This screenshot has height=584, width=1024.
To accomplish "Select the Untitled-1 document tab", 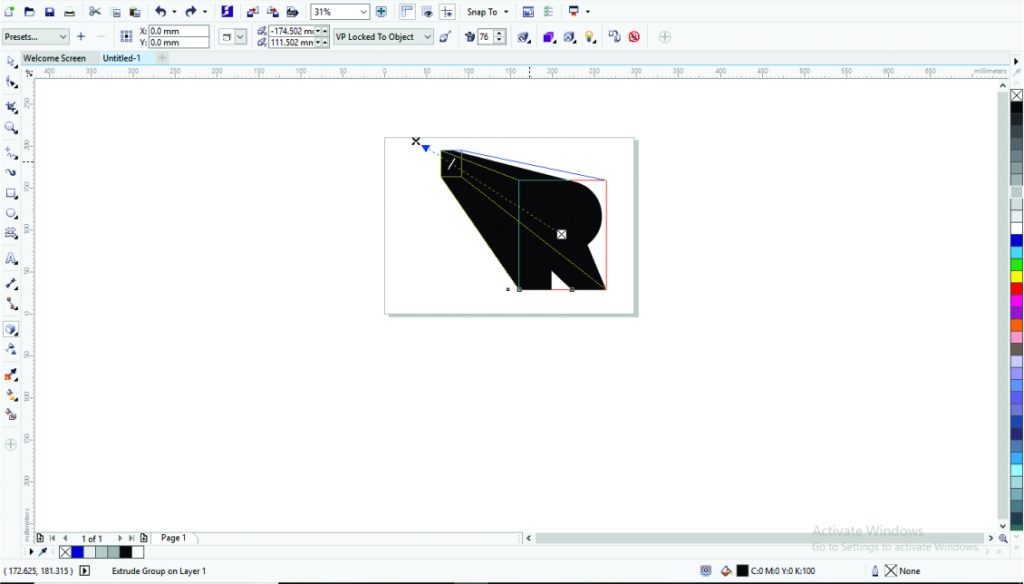I will [x=120, y=58].
